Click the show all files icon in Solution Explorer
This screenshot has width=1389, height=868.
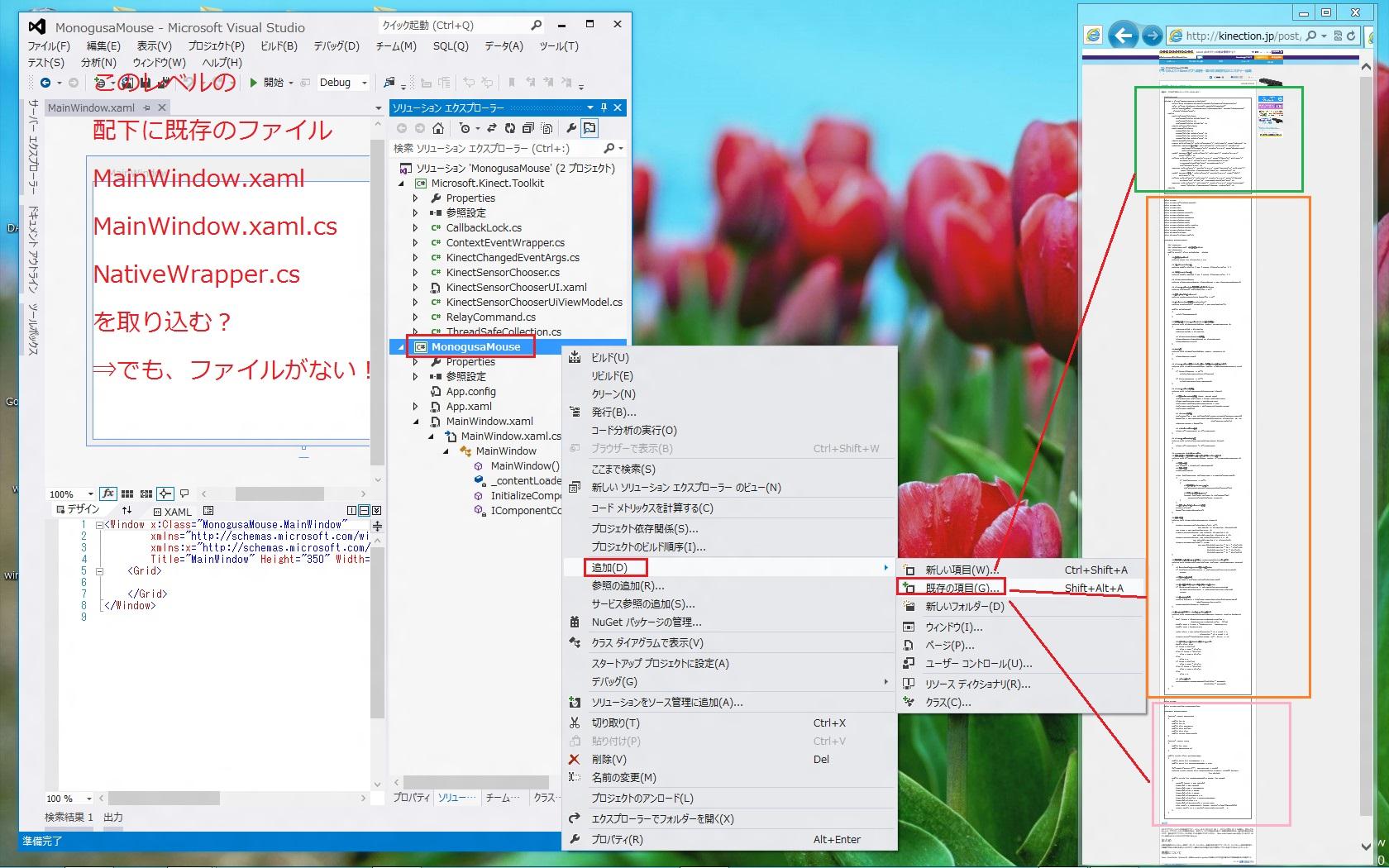tap(547, 128)
